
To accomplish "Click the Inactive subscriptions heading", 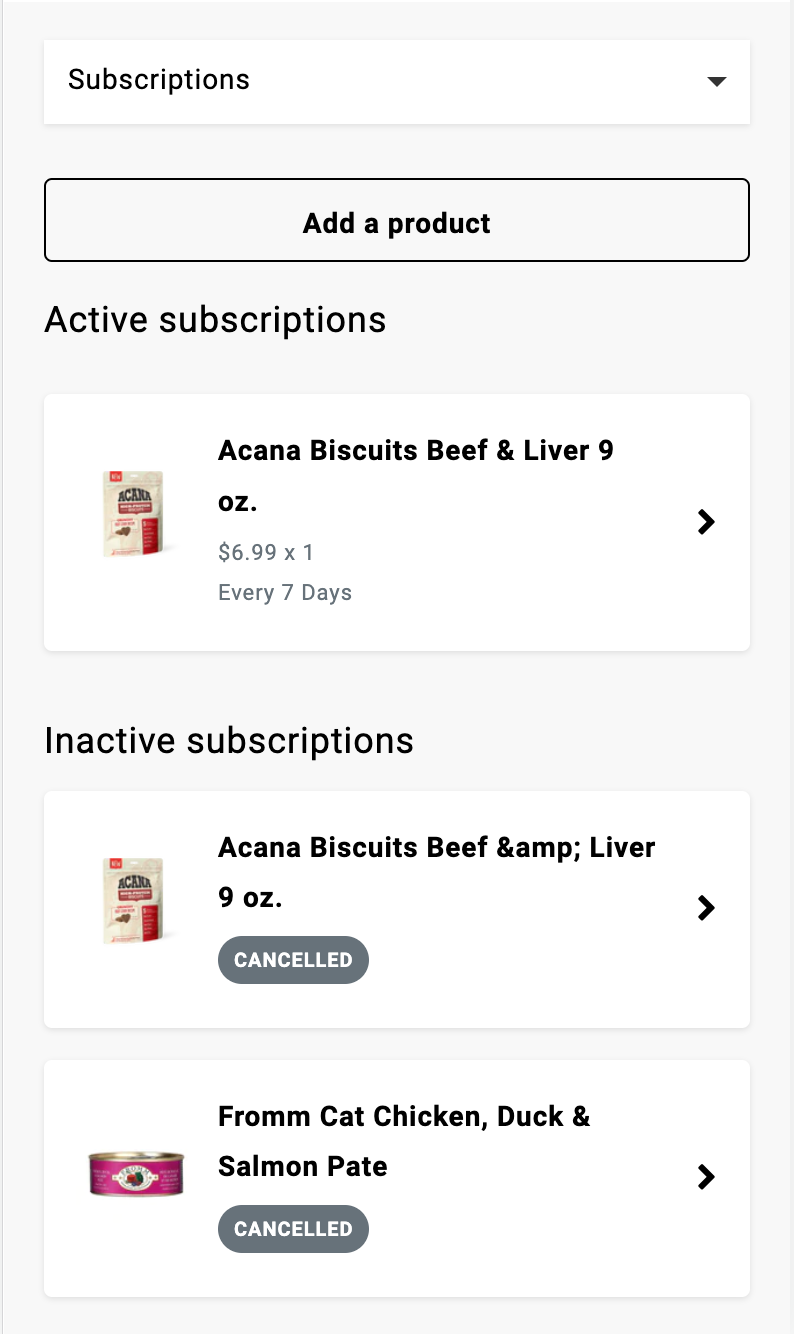I will [x=229, y=741].
